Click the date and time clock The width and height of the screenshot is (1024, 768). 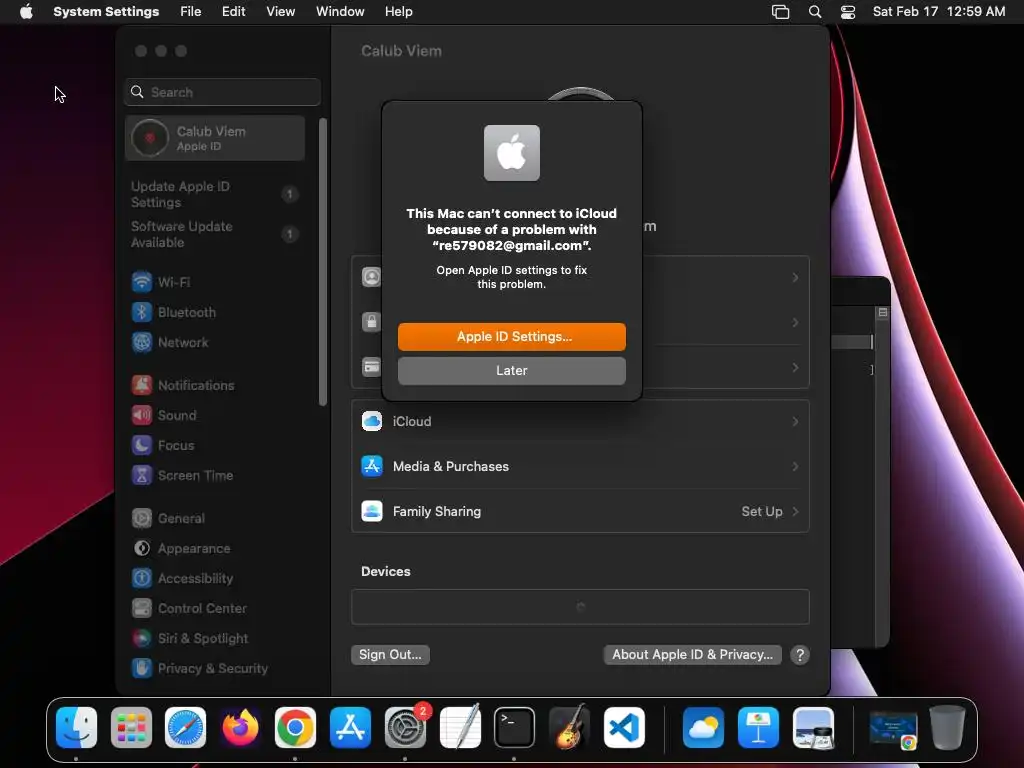point(938,11)
